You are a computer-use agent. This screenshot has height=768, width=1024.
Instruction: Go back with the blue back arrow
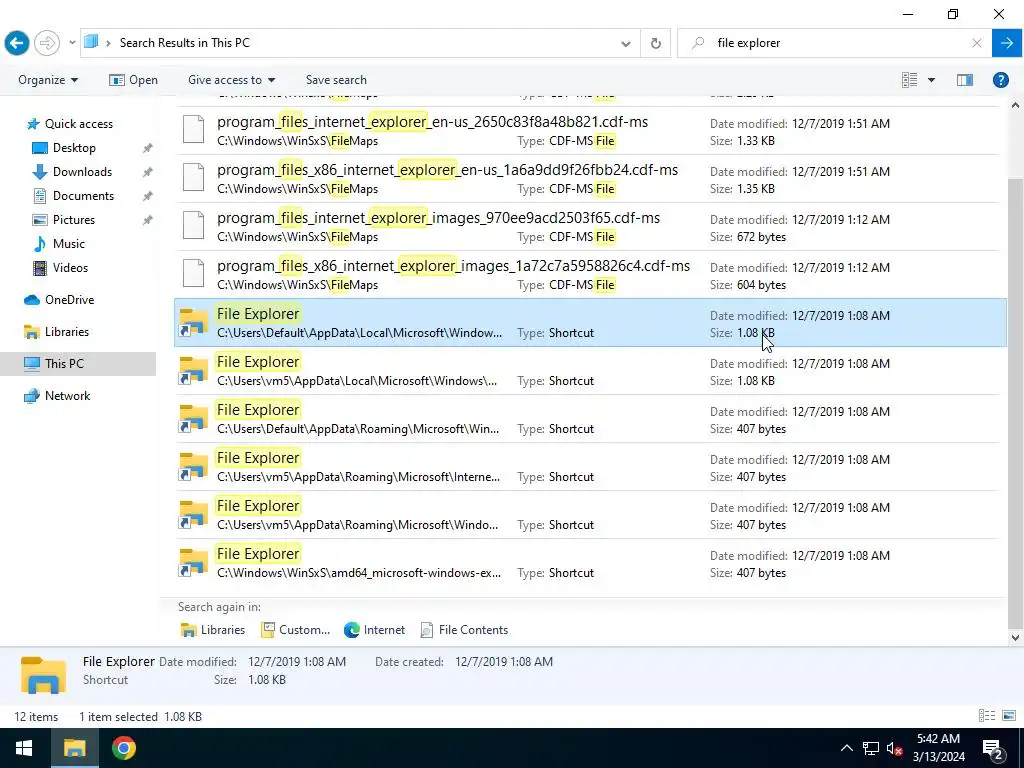point(16,43)
